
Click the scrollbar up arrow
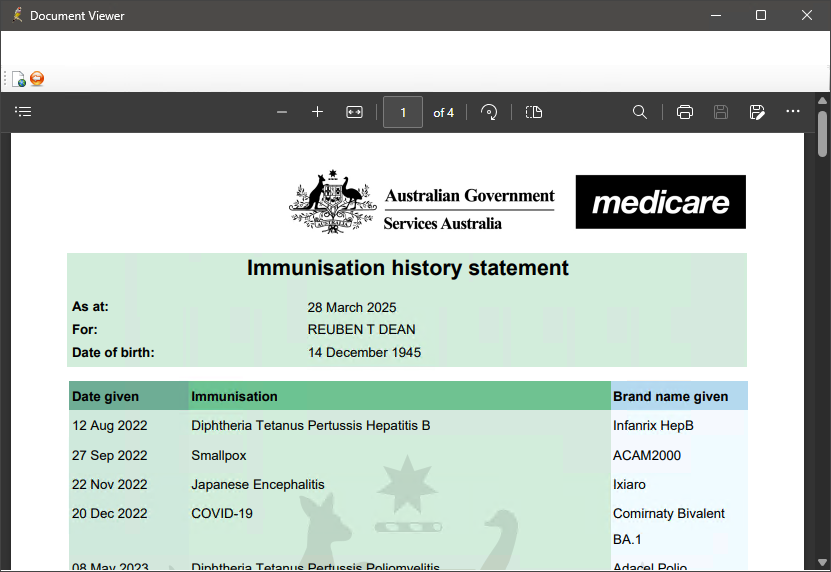(x=822, y=101)
